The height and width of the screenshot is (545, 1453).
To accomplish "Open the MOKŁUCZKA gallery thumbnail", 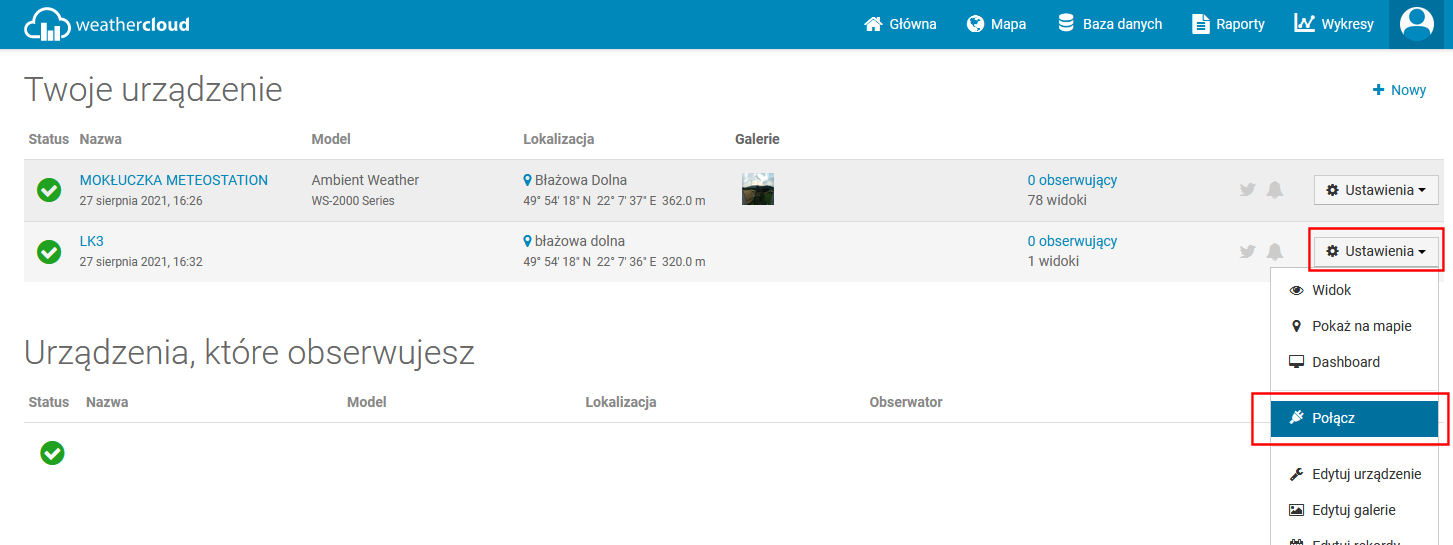I will click(x=757, y=189).
